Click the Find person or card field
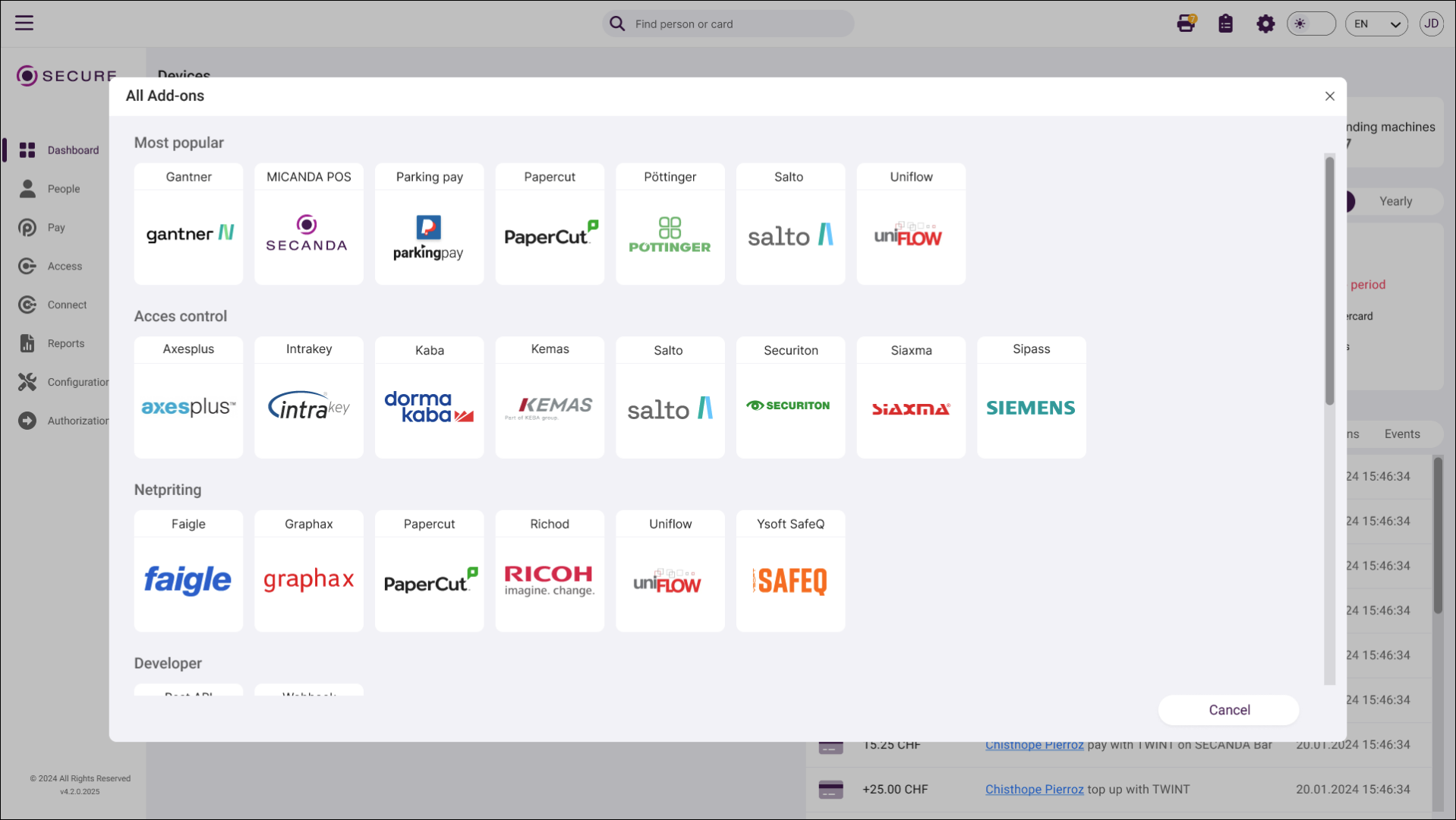This screenshot has height=820, width=1456. tap(729, 24)
